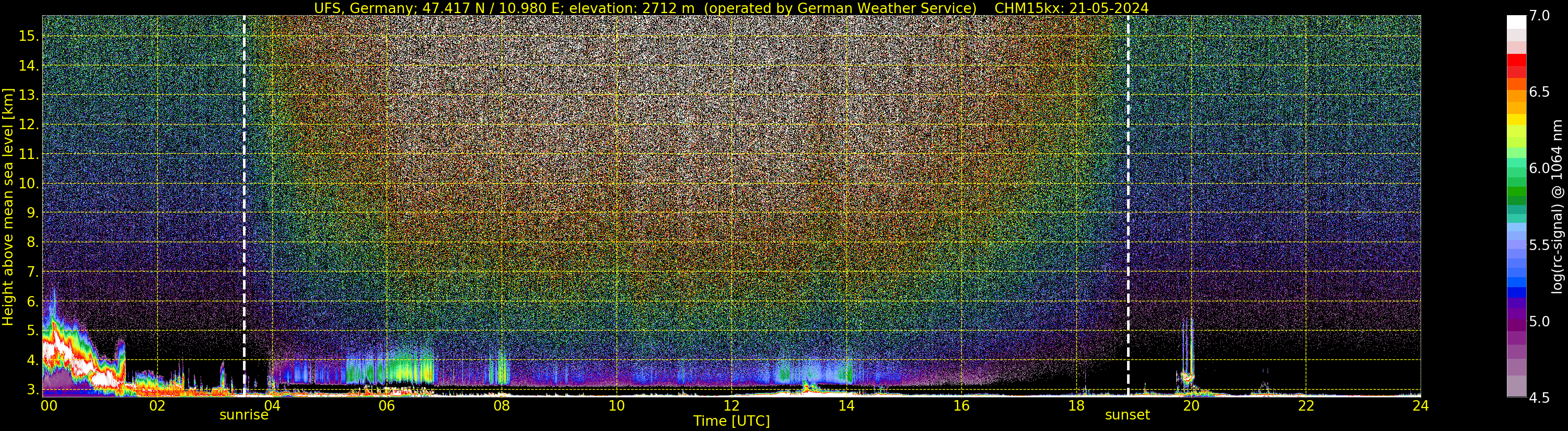Click the colorbar value '5.0'
The height and width of the screenshot is (431, 1568).
tap(1539, 321)
